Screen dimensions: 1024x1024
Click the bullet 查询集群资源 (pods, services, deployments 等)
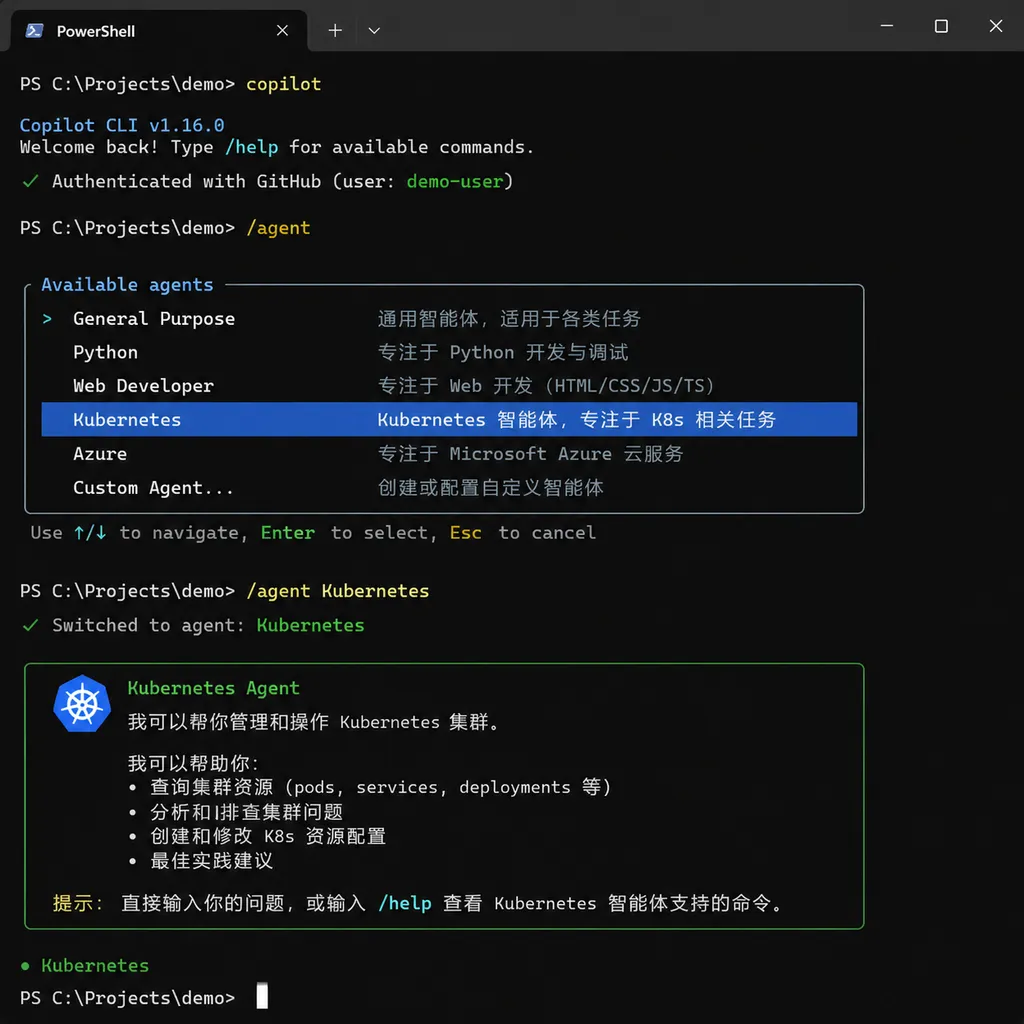point(381,788)
